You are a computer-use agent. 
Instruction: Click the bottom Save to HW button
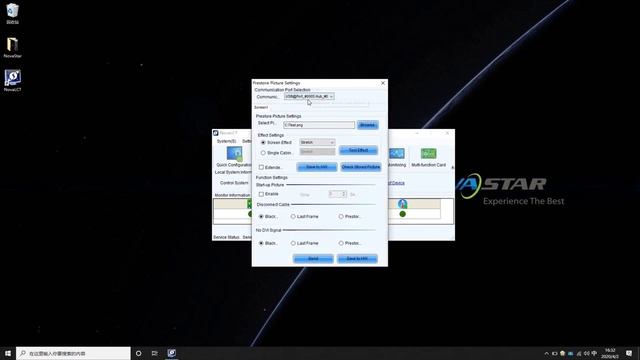pyautogui.click(x=357, y=259)
